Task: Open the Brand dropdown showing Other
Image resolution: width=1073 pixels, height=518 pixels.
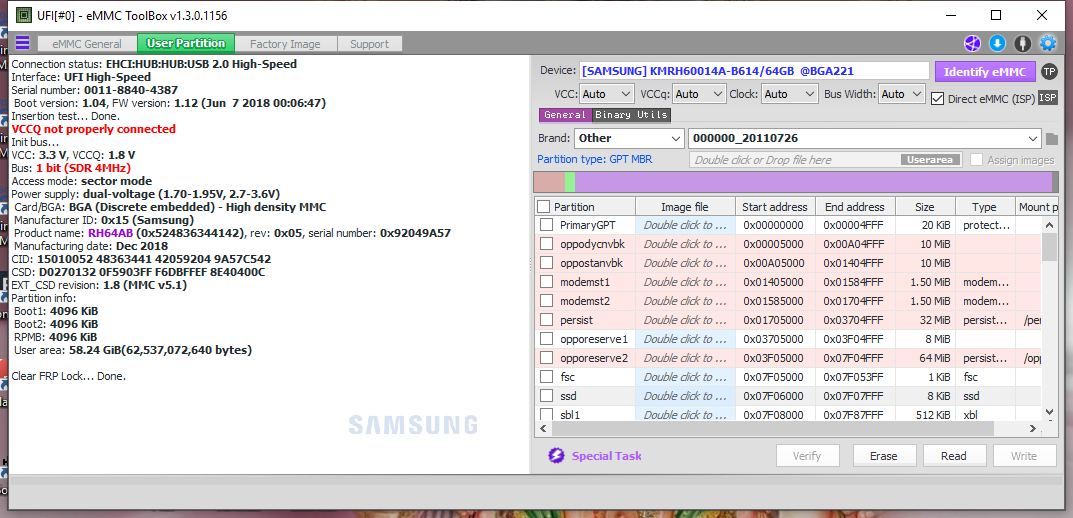Action: click(x=629, y=138)
